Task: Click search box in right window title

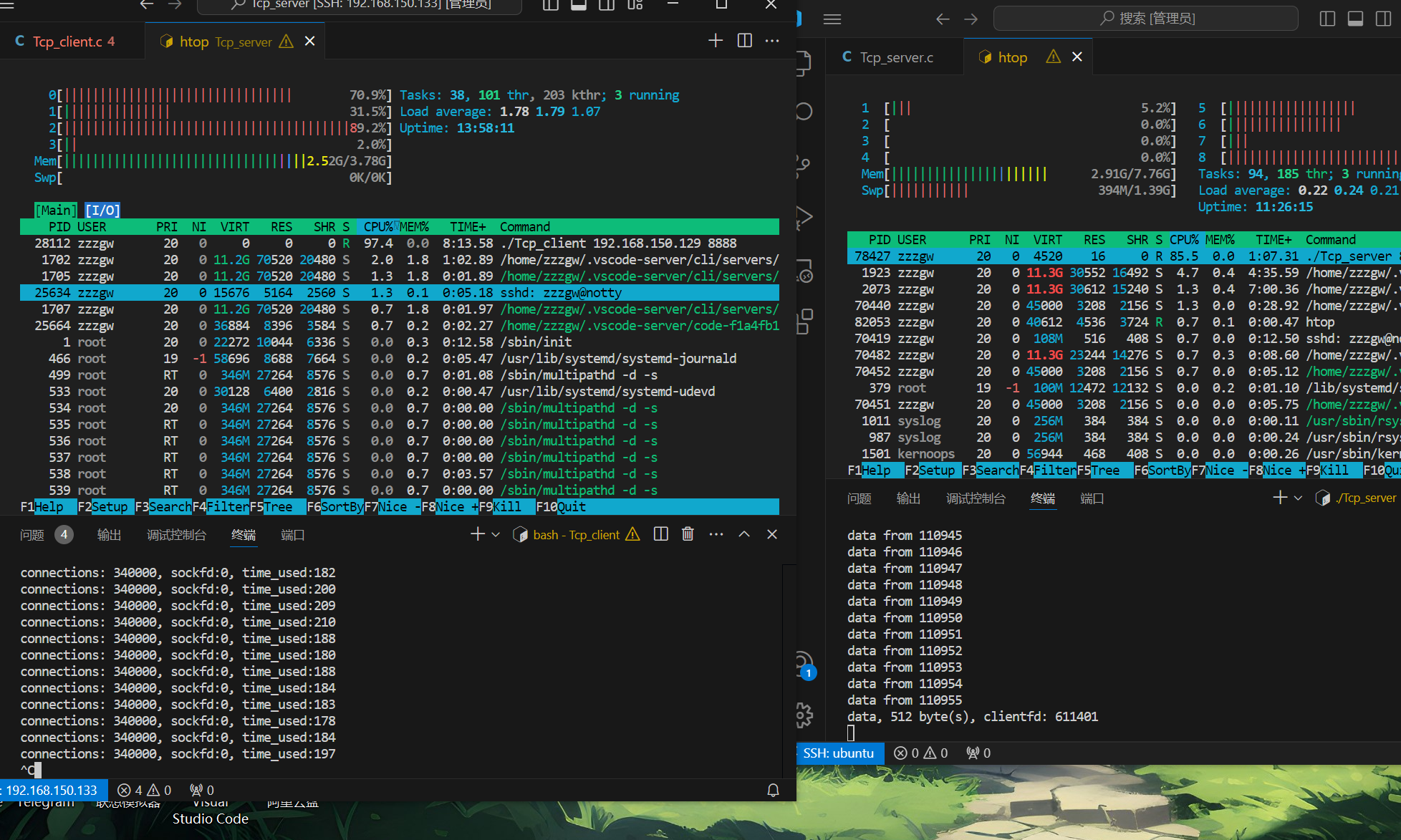Action: 1145,19
